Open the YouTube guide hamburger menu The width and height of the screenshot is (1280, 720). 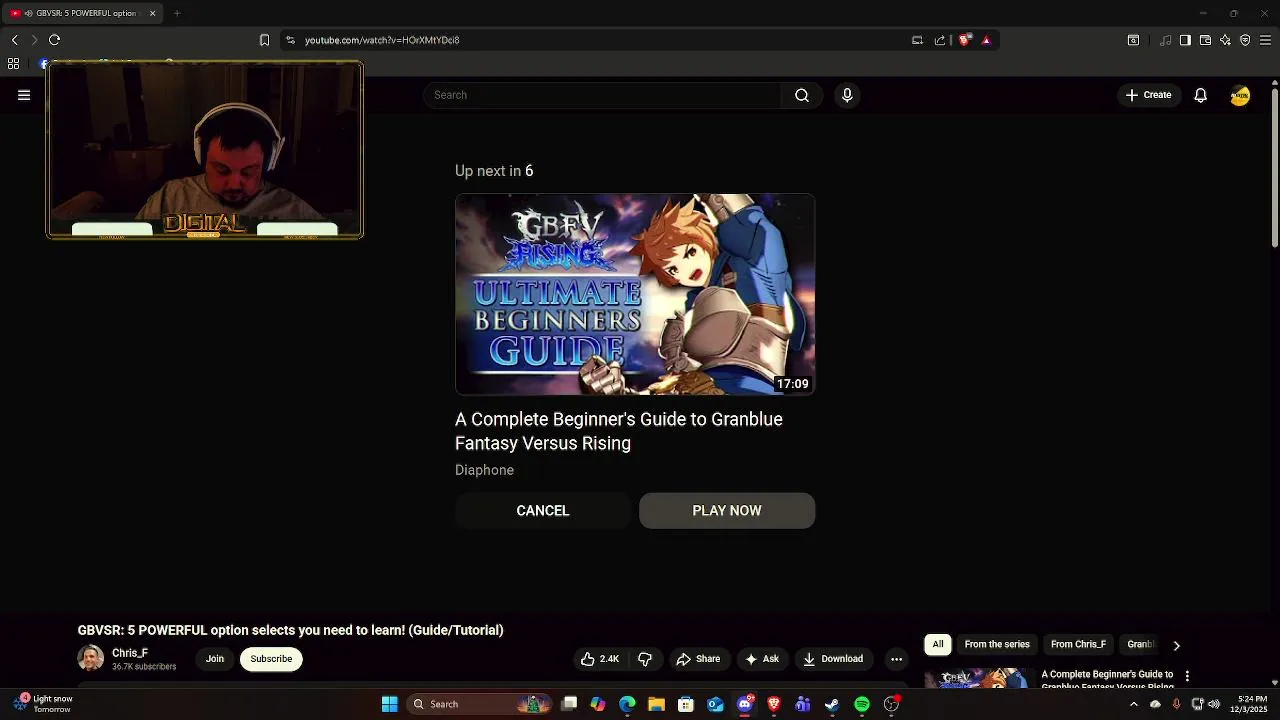[24, 95]
